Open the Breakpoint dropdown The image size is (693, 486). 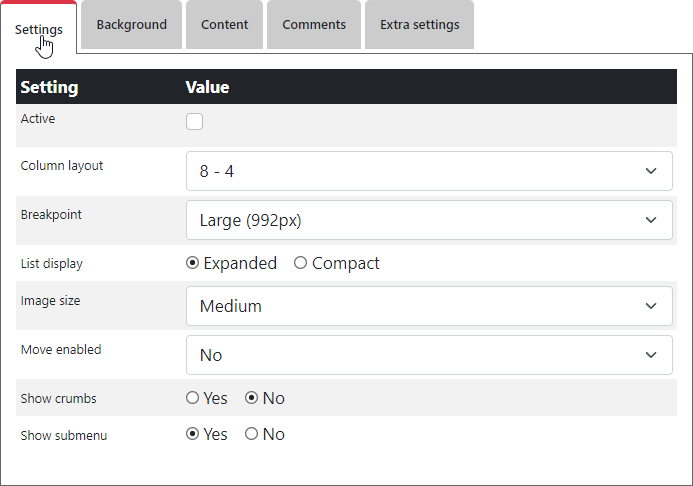pos(429,220)
